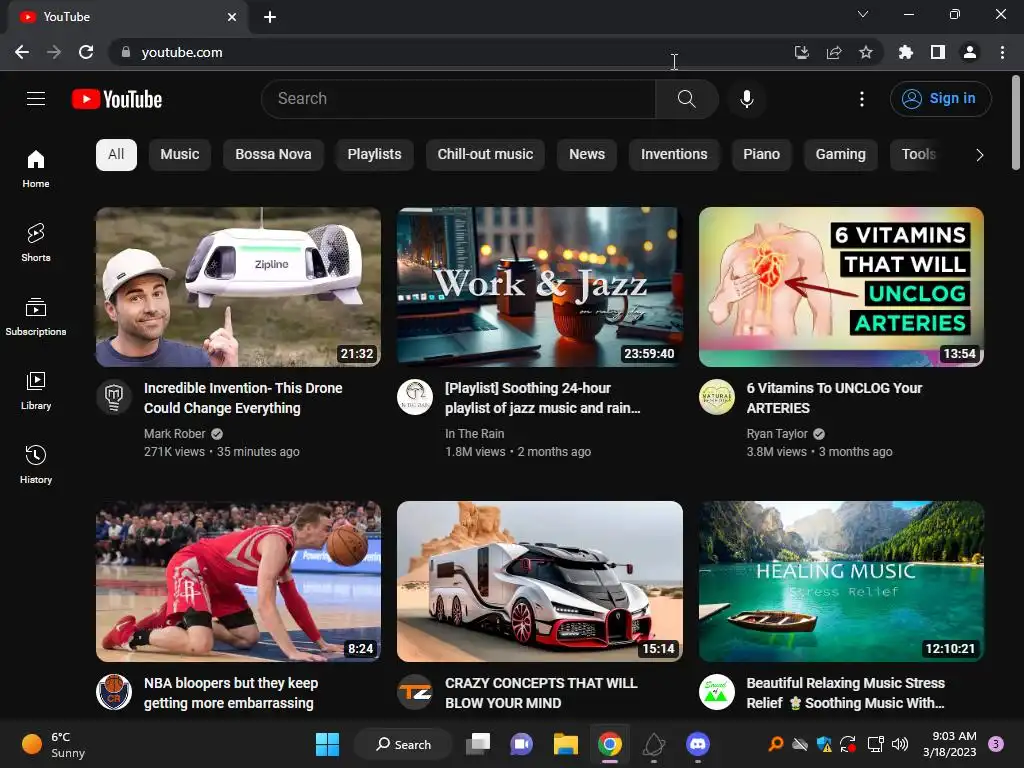Viewport: 1024px width, 768px height.
Task: Click Mark Rober channel avatar
Action: point(114,396)
